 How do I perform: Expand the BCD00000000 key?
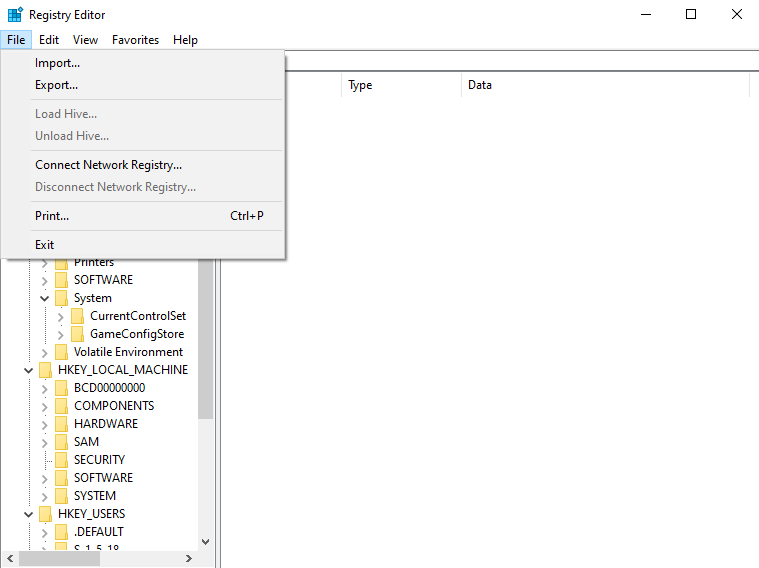(x=45, y=389)
